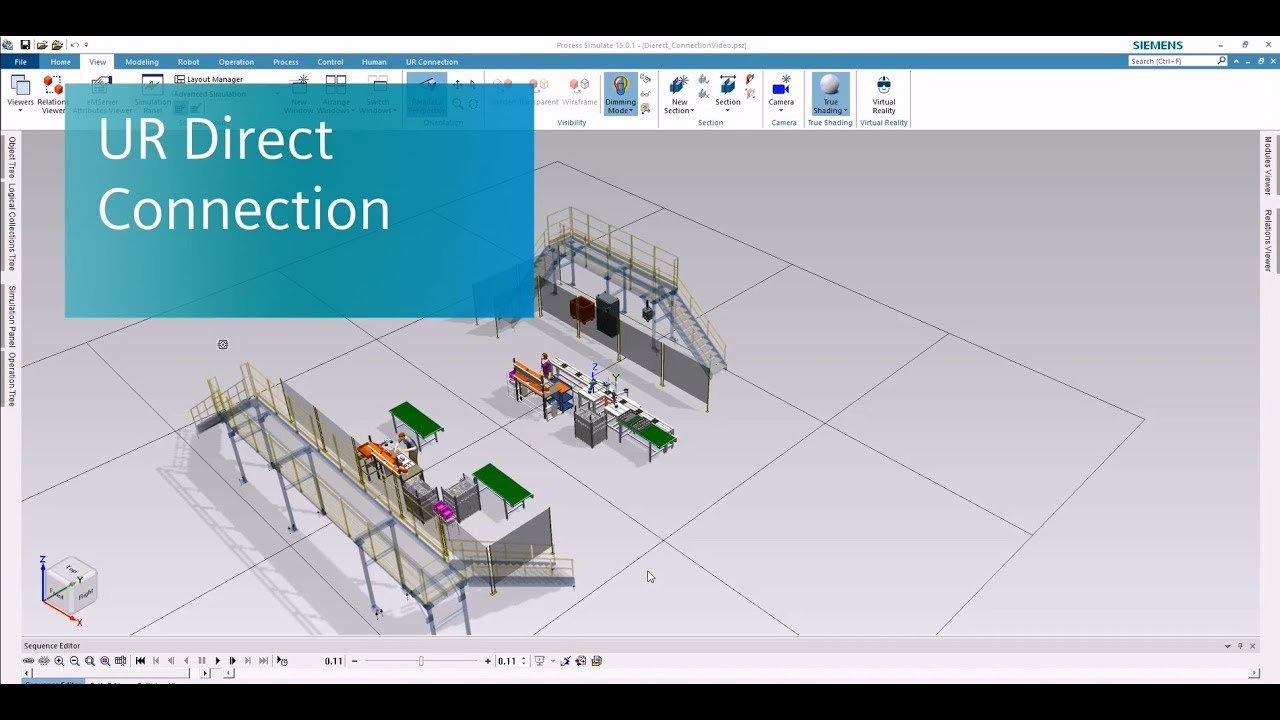
Task: Click the orange section cut small icon
Action: pyautogui.click(x=750, y=79)
